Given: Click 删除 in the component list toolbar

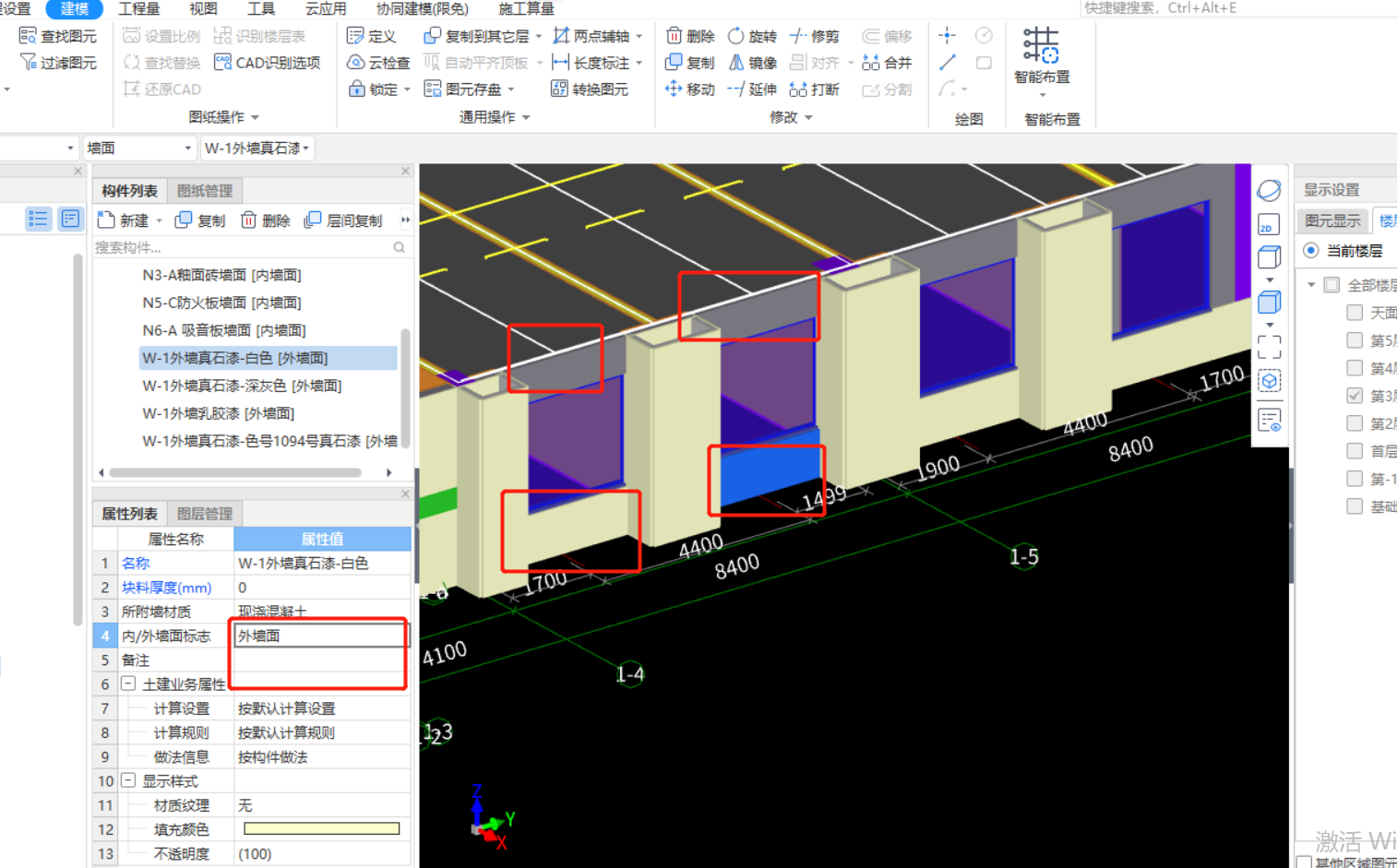Looking at the screenshot, I should pos(266,220).
